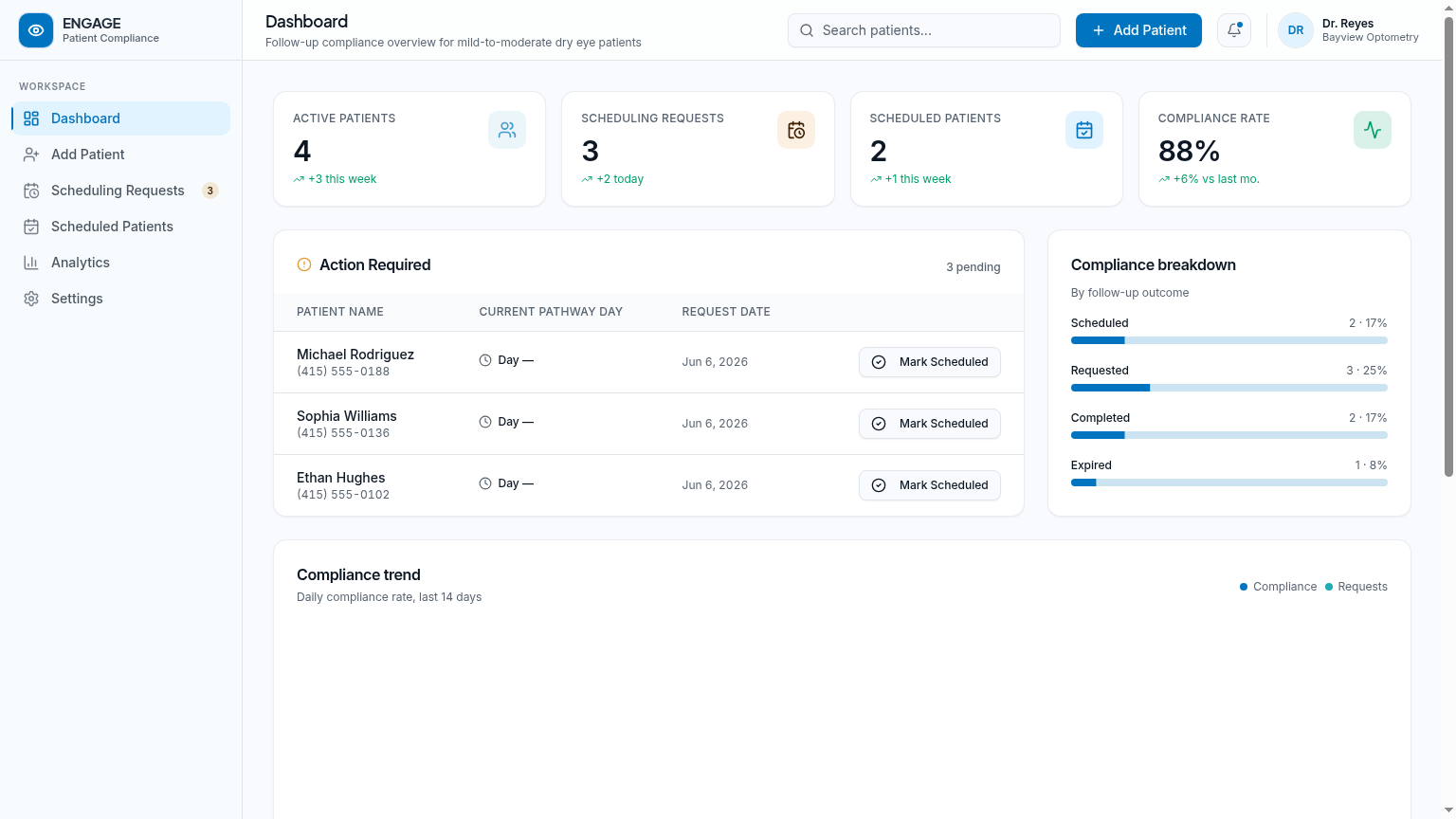Select patient name Michael Rodriguez
The width and height of the screenshot is (1456, 819).
point(355,355)
